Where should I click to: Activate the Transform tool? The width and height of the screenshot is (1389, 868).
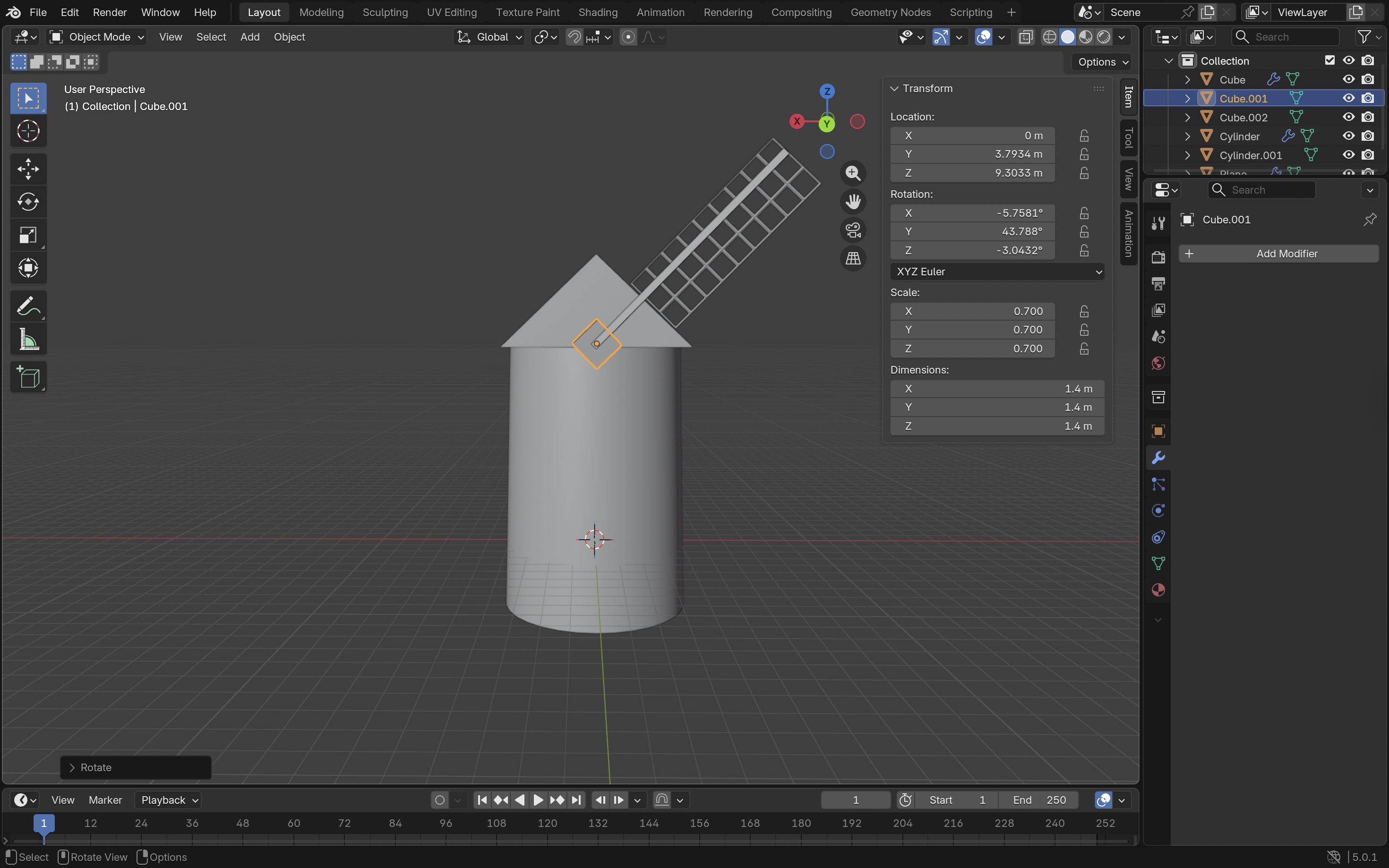[28, 267]
